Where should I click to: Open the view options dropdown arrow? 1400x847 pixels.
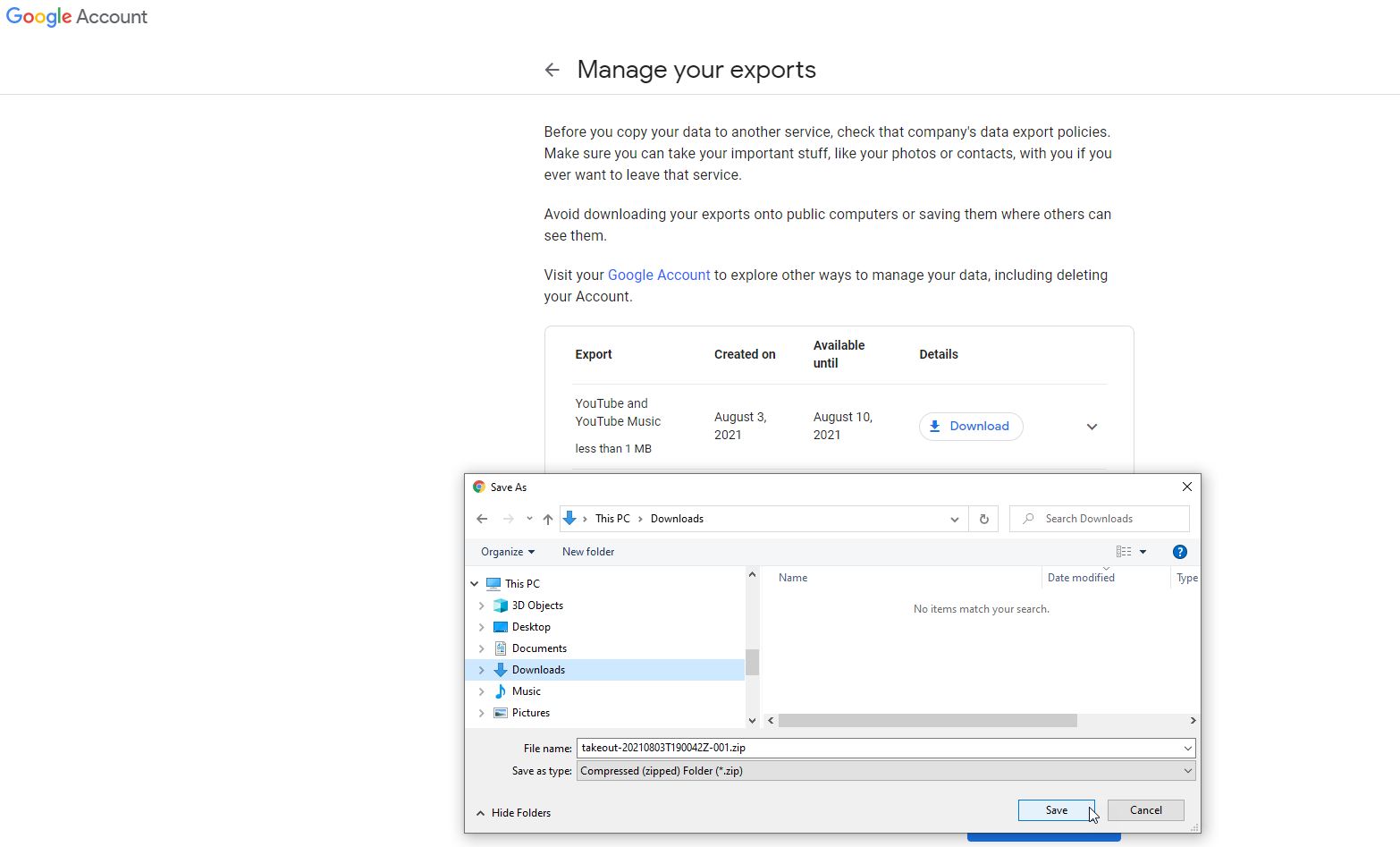1143,552
